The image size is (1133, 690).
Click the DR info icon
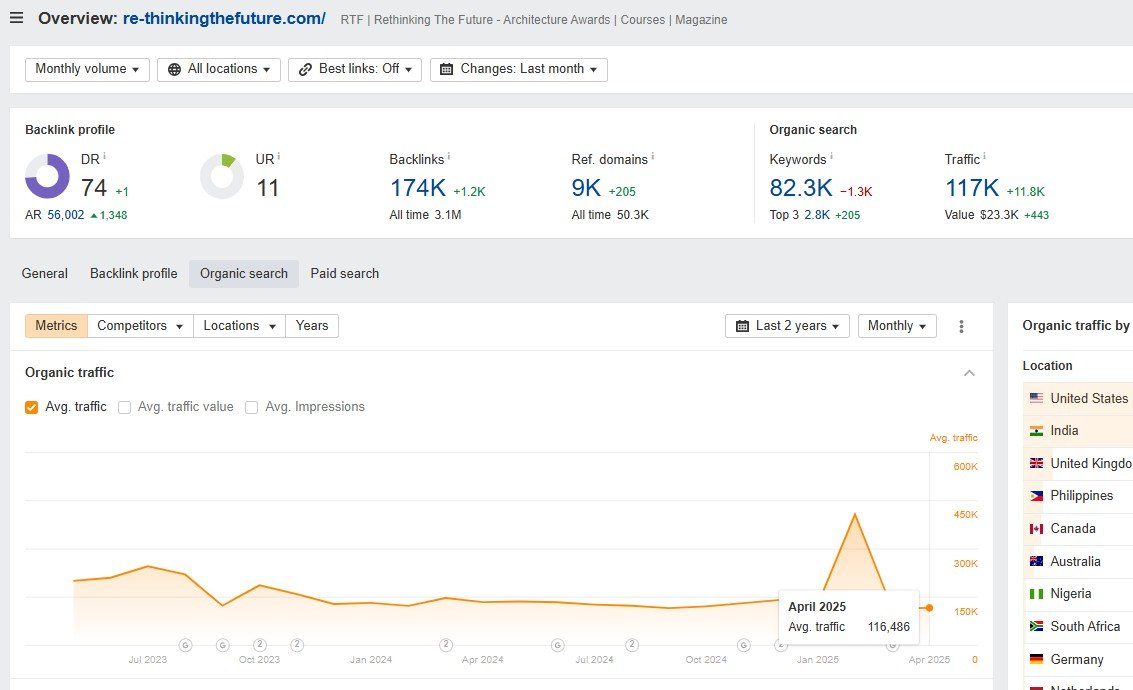coord(105,156)
